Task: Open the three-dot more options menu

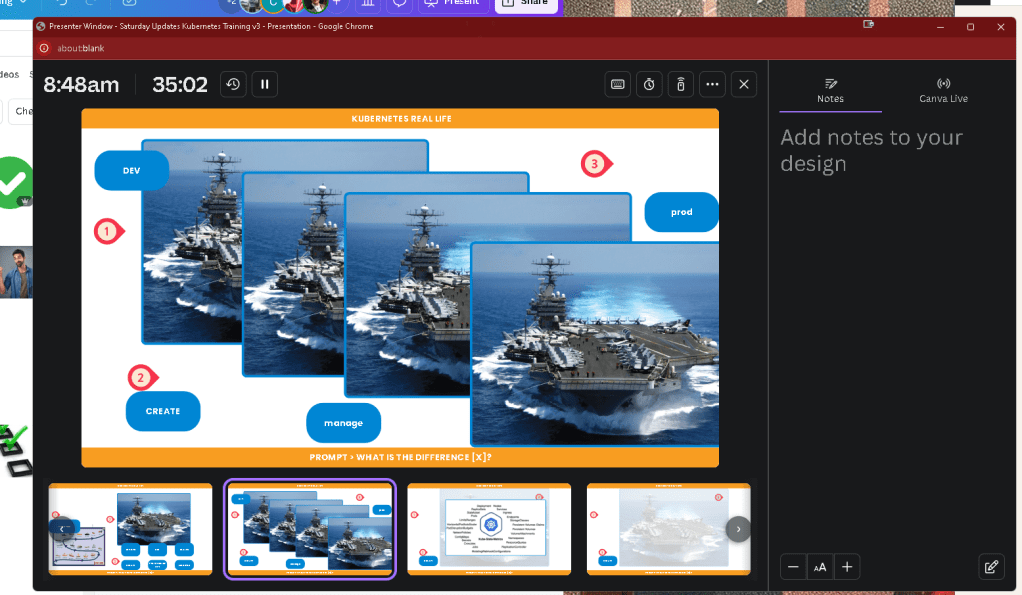Action: click(x=712, y=84)
